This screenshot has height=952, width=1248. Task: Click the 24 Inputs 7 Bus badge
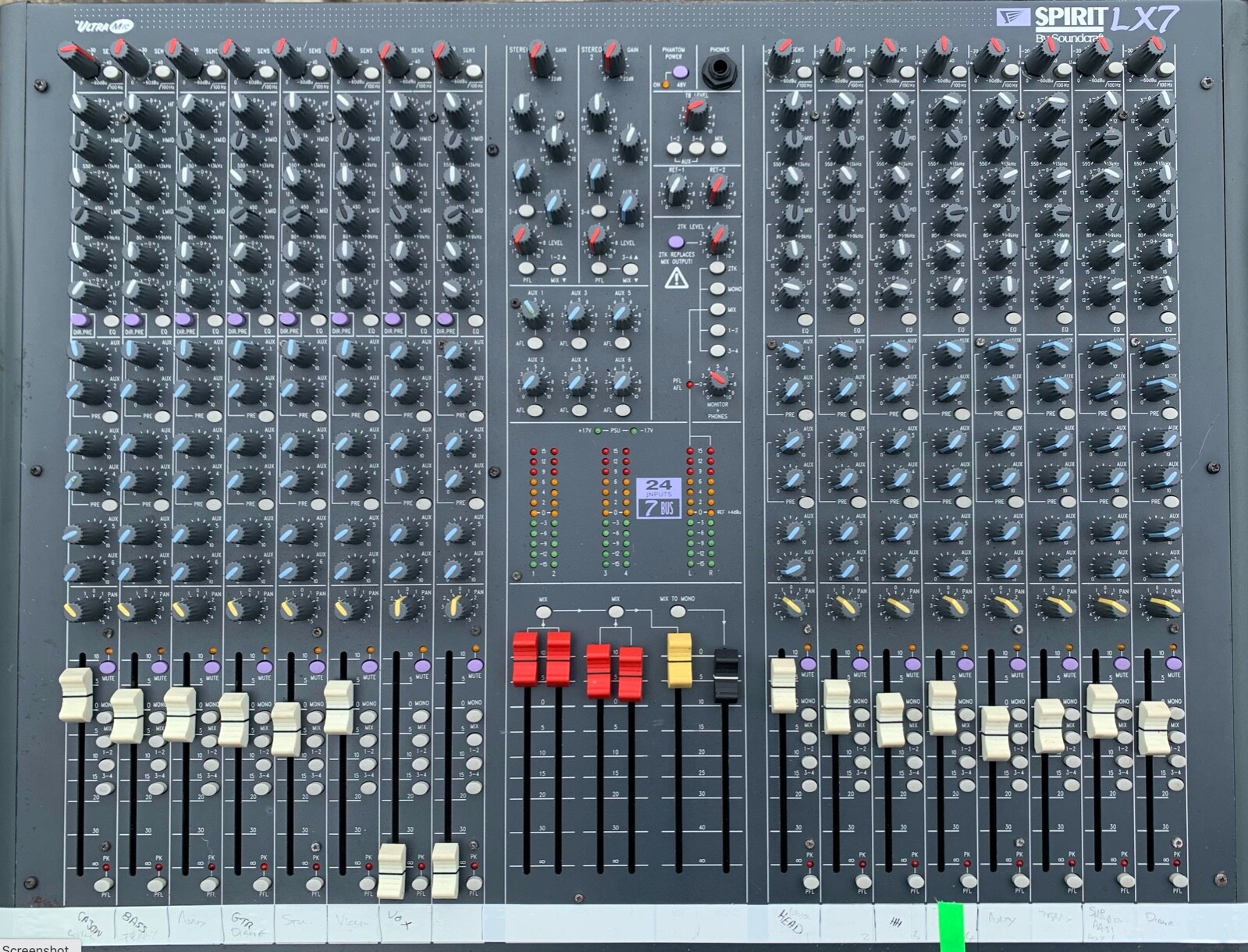(x=659, y=498)
